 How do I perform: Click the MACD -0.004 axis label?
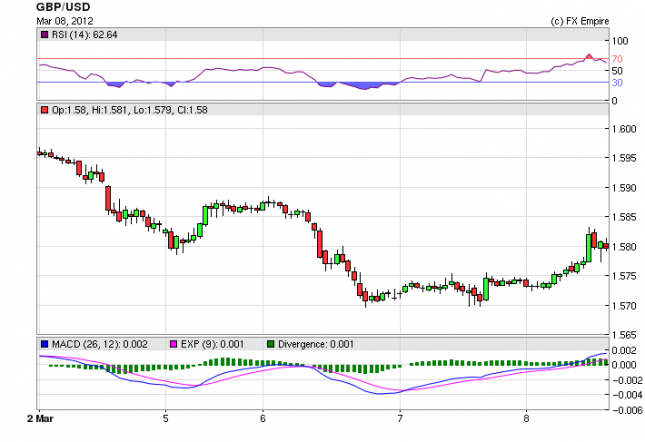tap(627, 395)
